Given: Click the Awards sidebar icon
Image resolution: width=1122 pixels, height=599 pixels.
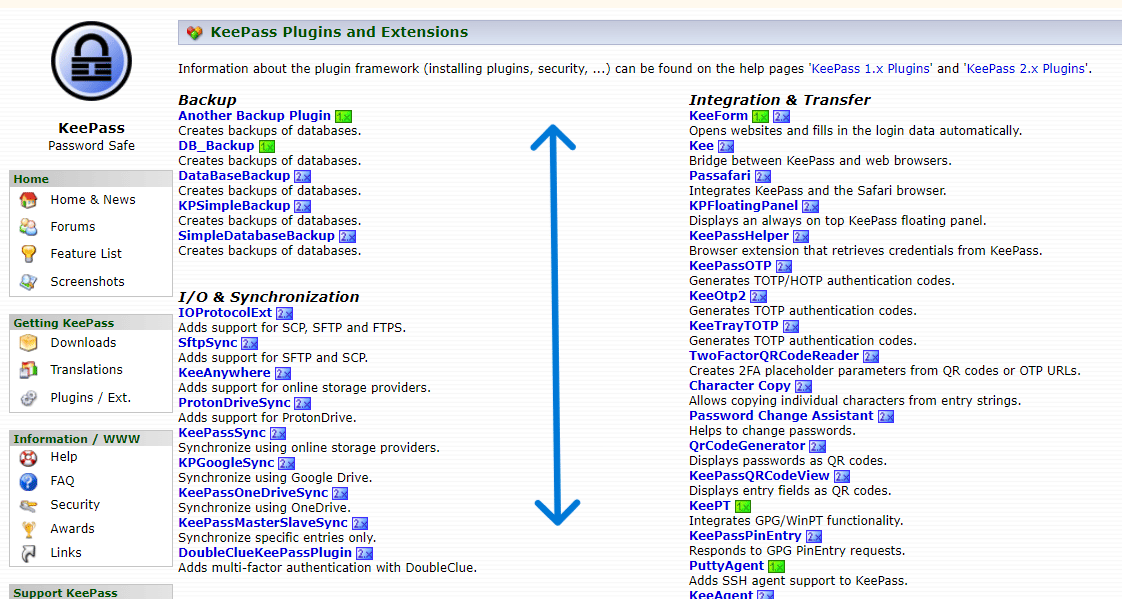Looking at the screenshot, I should [29, 528].
